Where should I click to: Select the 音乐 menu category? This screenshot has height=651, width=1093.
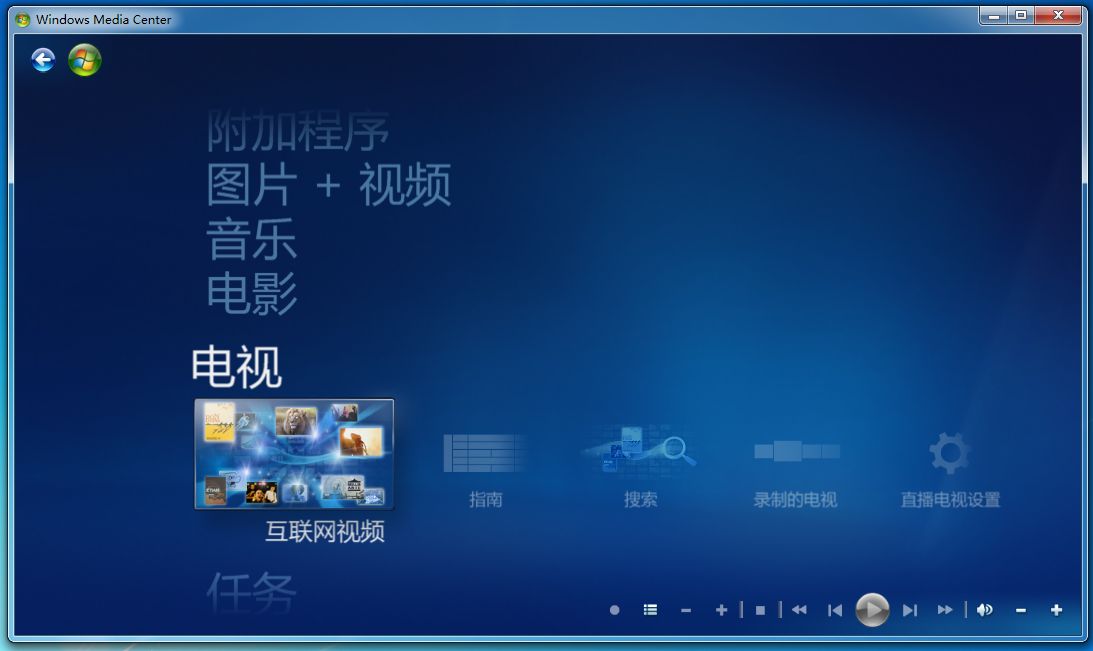252,239
